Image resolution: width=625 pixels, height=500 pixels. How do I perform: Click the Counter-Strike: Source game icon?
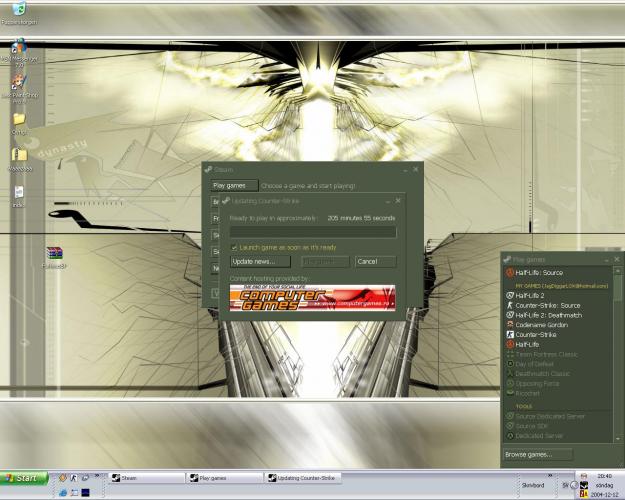[x=510, y=305]
